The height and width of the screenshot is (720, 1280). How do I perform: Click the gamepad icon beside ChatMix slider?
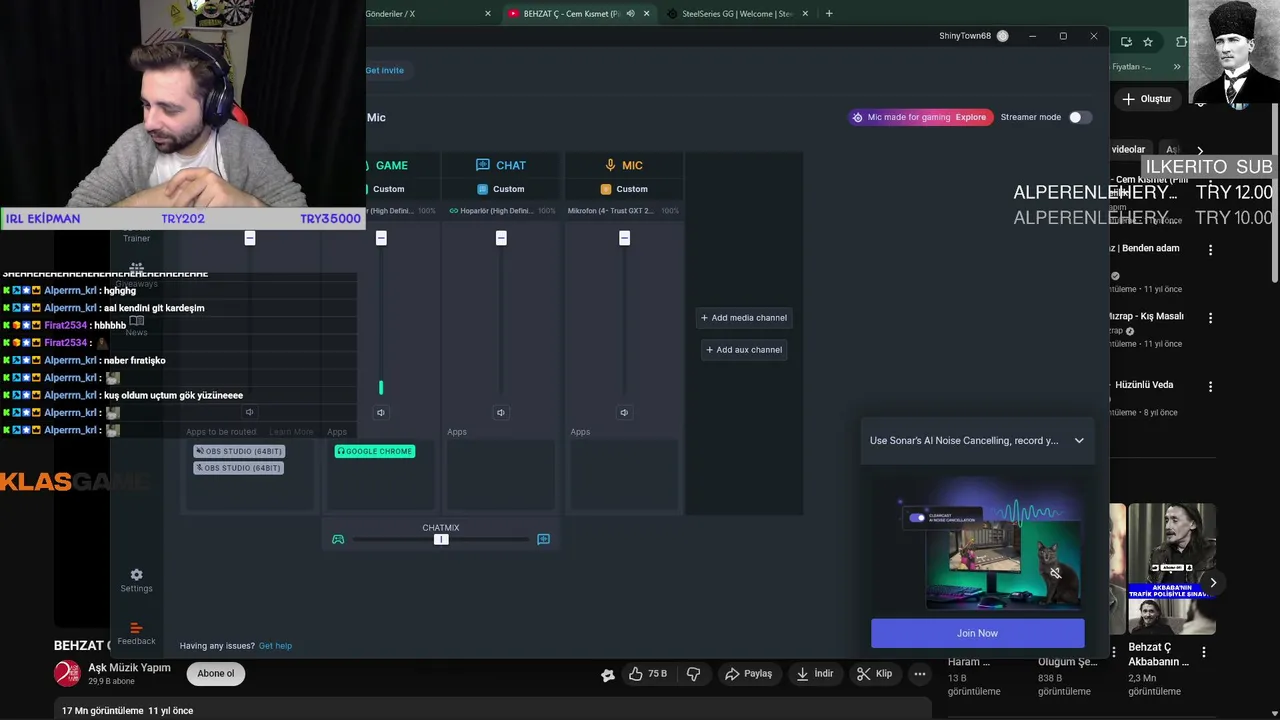tap(338, 539)
